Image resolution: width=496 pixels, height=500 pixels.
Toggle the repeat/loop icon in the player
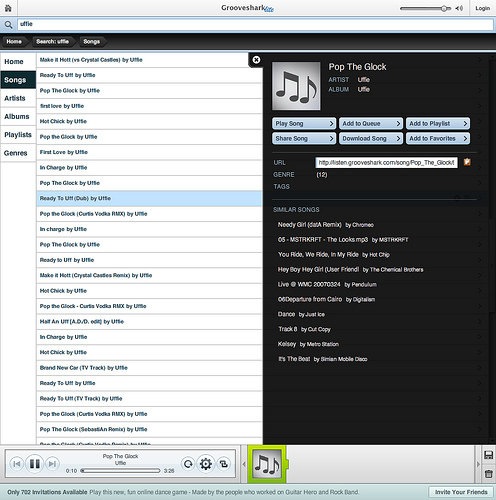(x=188, y=464)
